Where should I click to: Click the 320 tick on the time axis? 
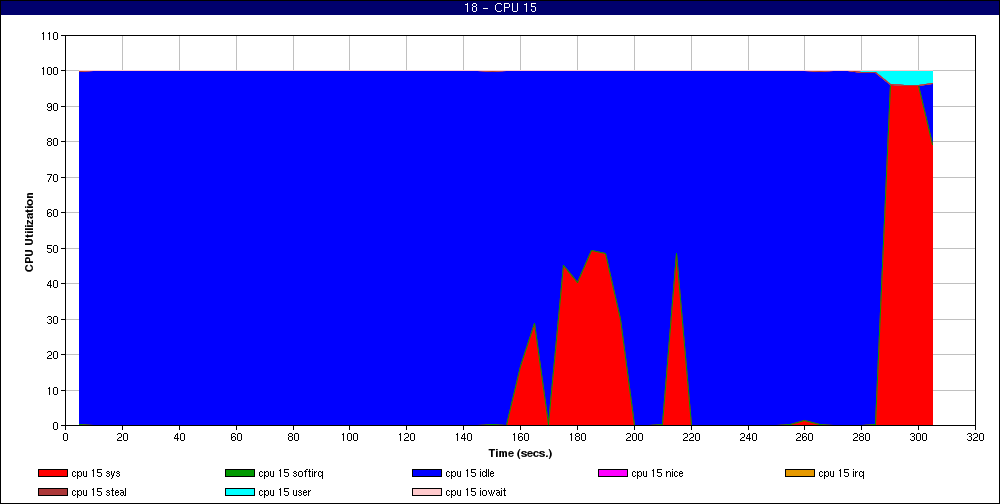(x=975, y=437)
